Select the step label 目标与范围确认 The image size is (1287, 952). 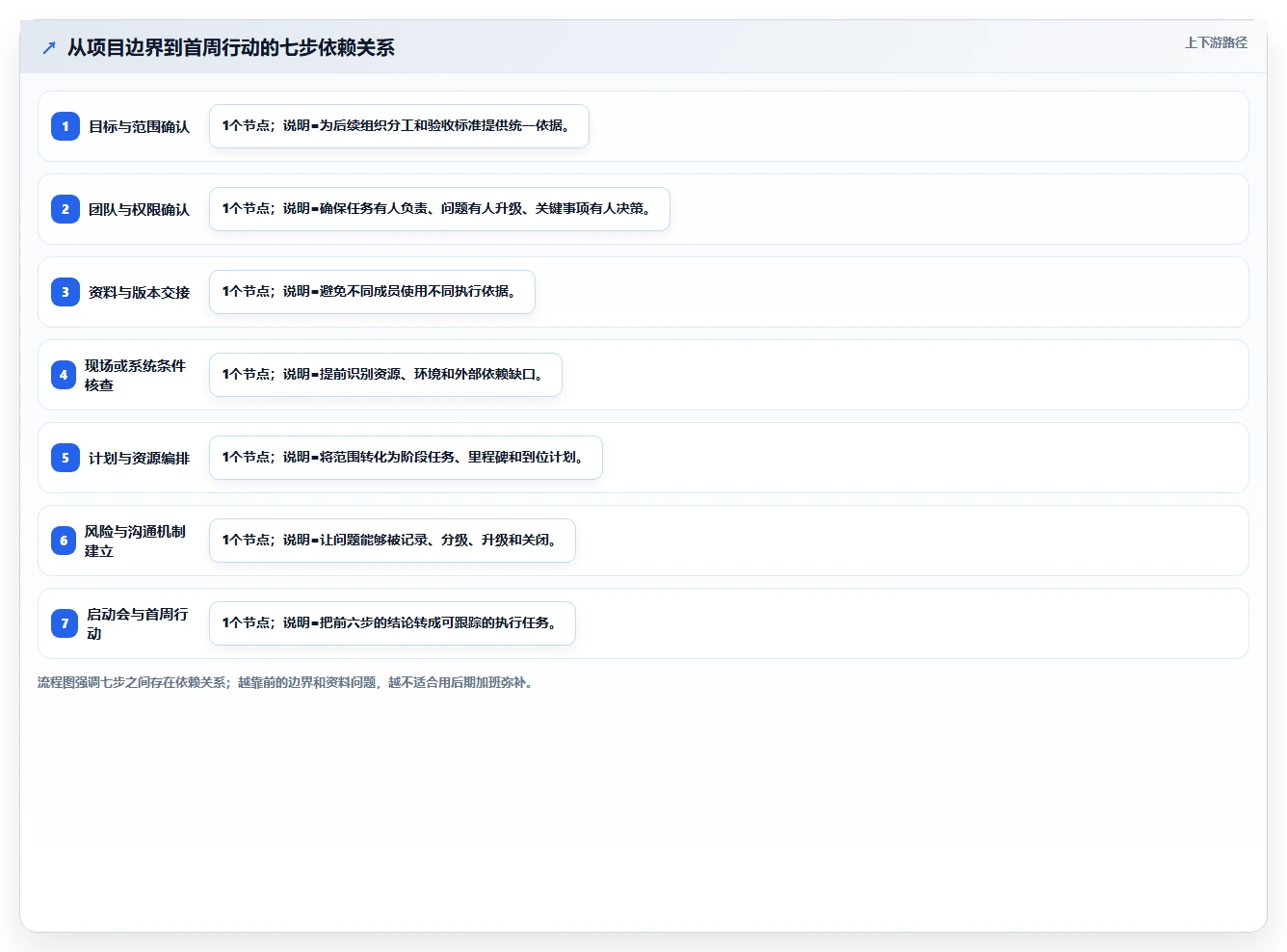[x=139, y=126]
